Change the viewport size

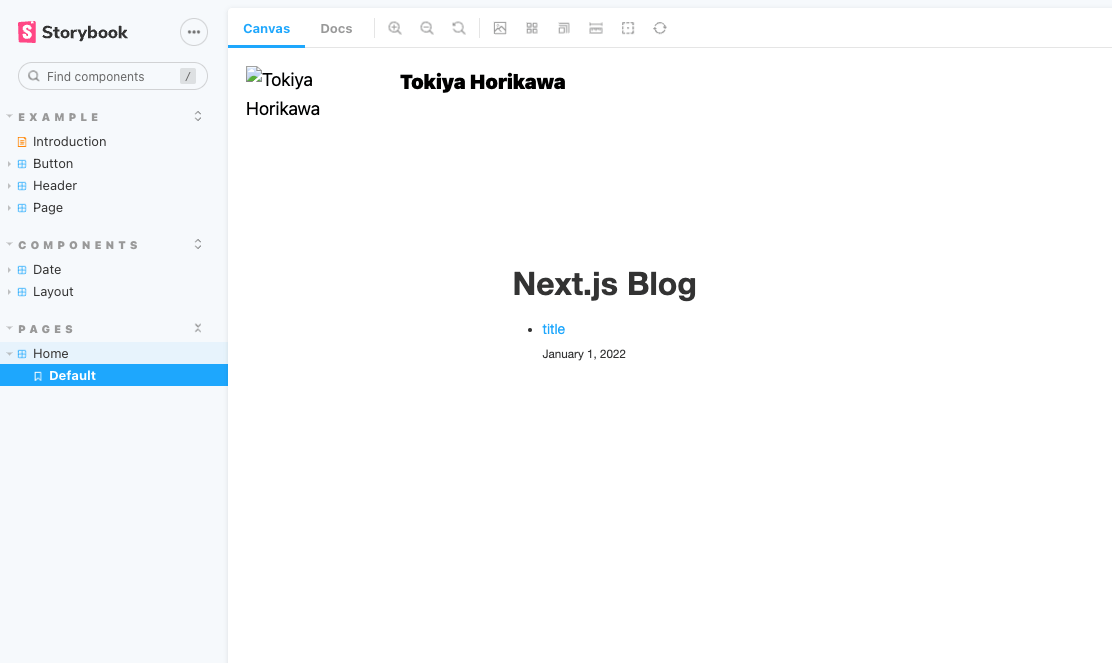564,28
